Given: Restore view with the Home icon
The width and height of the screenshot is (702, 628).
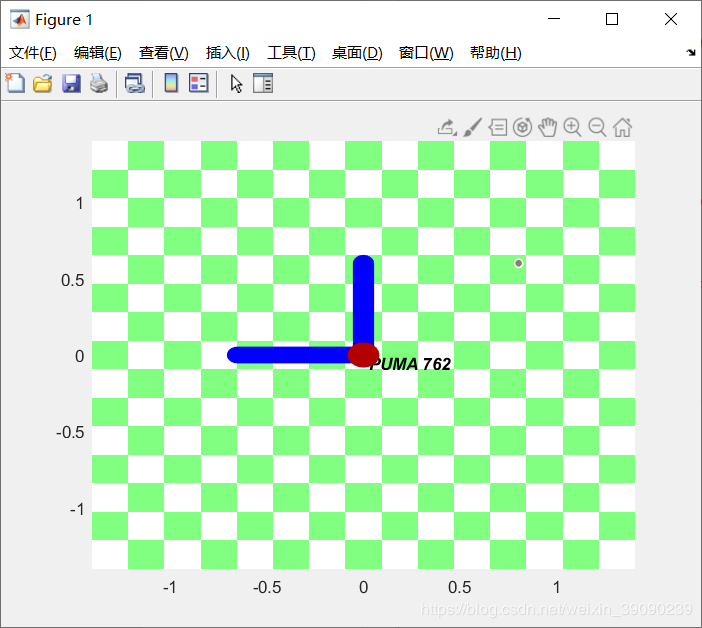Looking at the screenshot, I should [622, 128].
